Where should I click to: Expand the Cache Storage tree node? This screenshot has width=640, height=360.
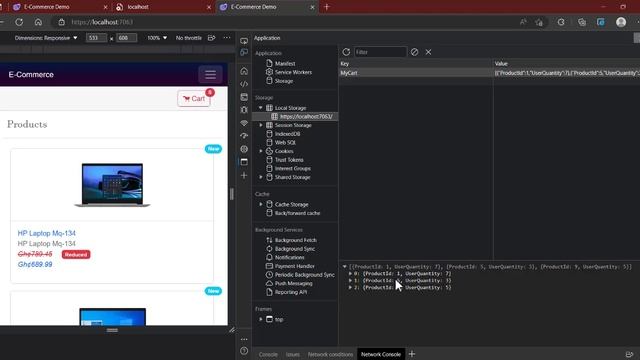point(260,204)
